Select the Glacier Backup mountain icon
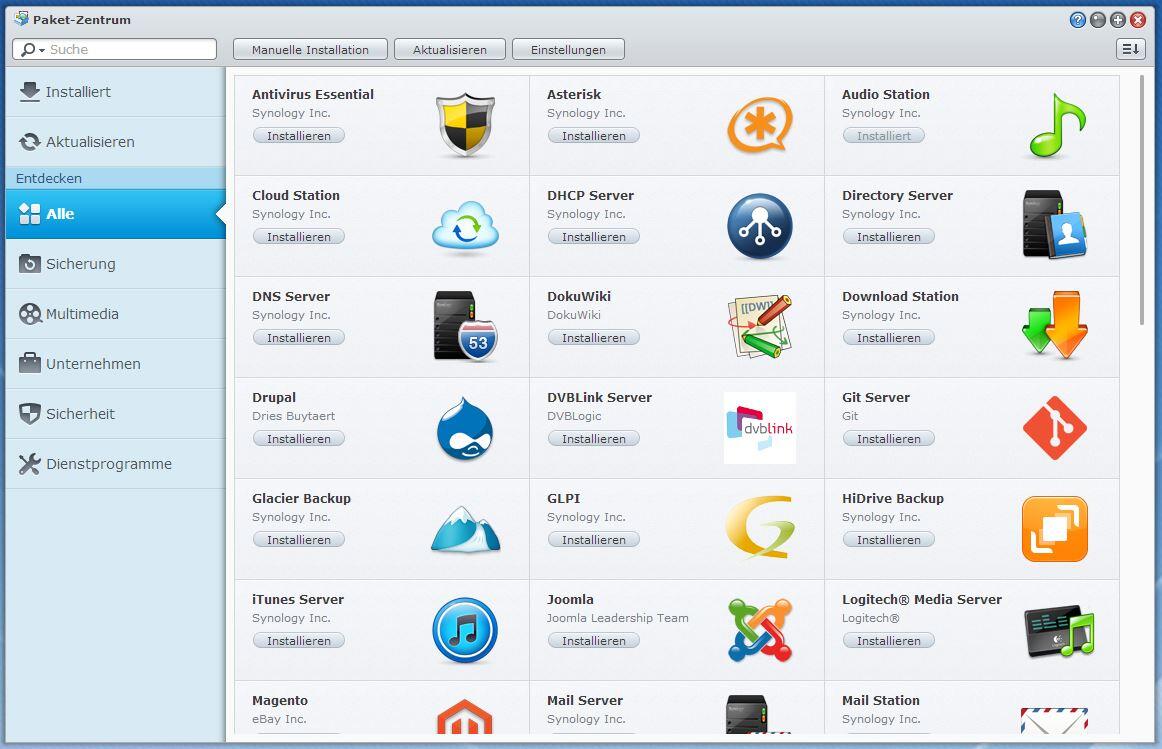The height and width of the screenshot is (749, 1162). 465,529
